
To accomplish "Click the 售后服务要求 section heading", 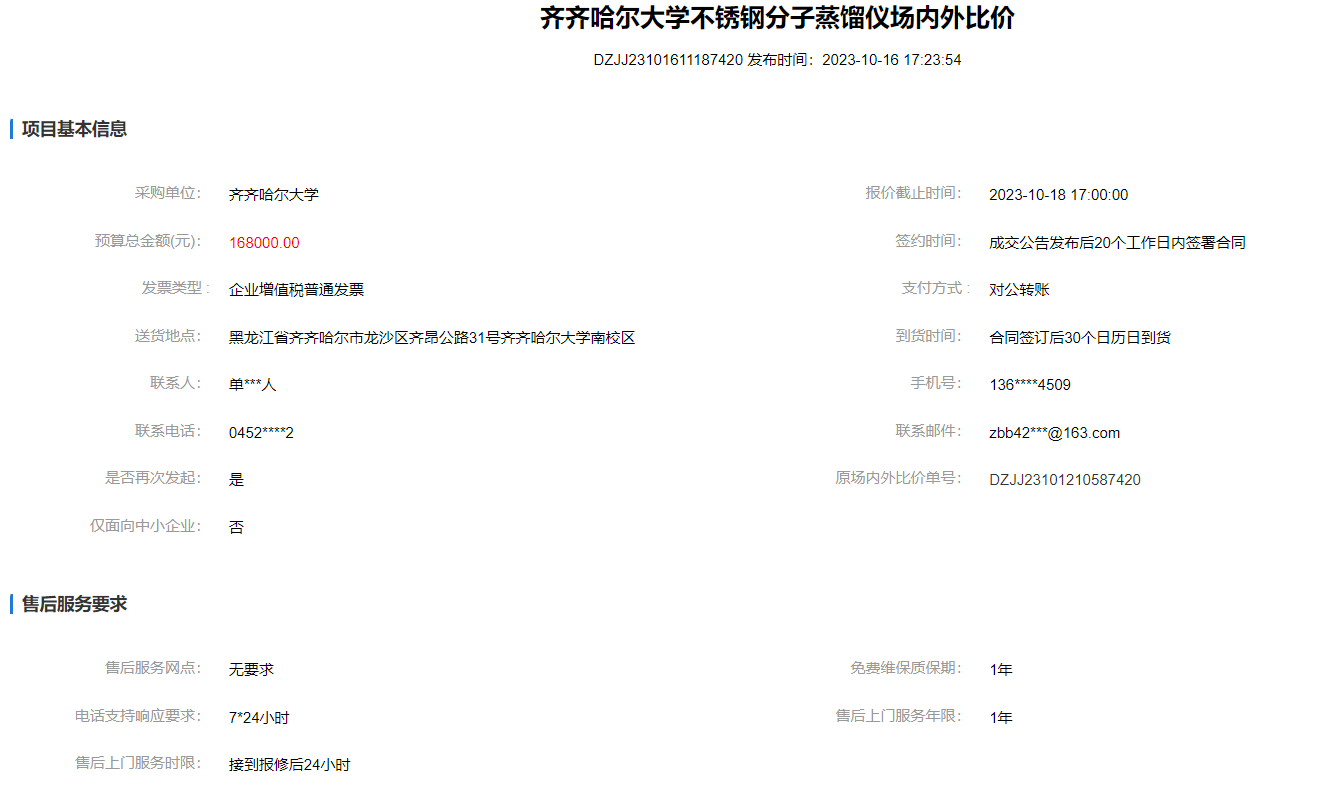I will click(x=74, y=604).
